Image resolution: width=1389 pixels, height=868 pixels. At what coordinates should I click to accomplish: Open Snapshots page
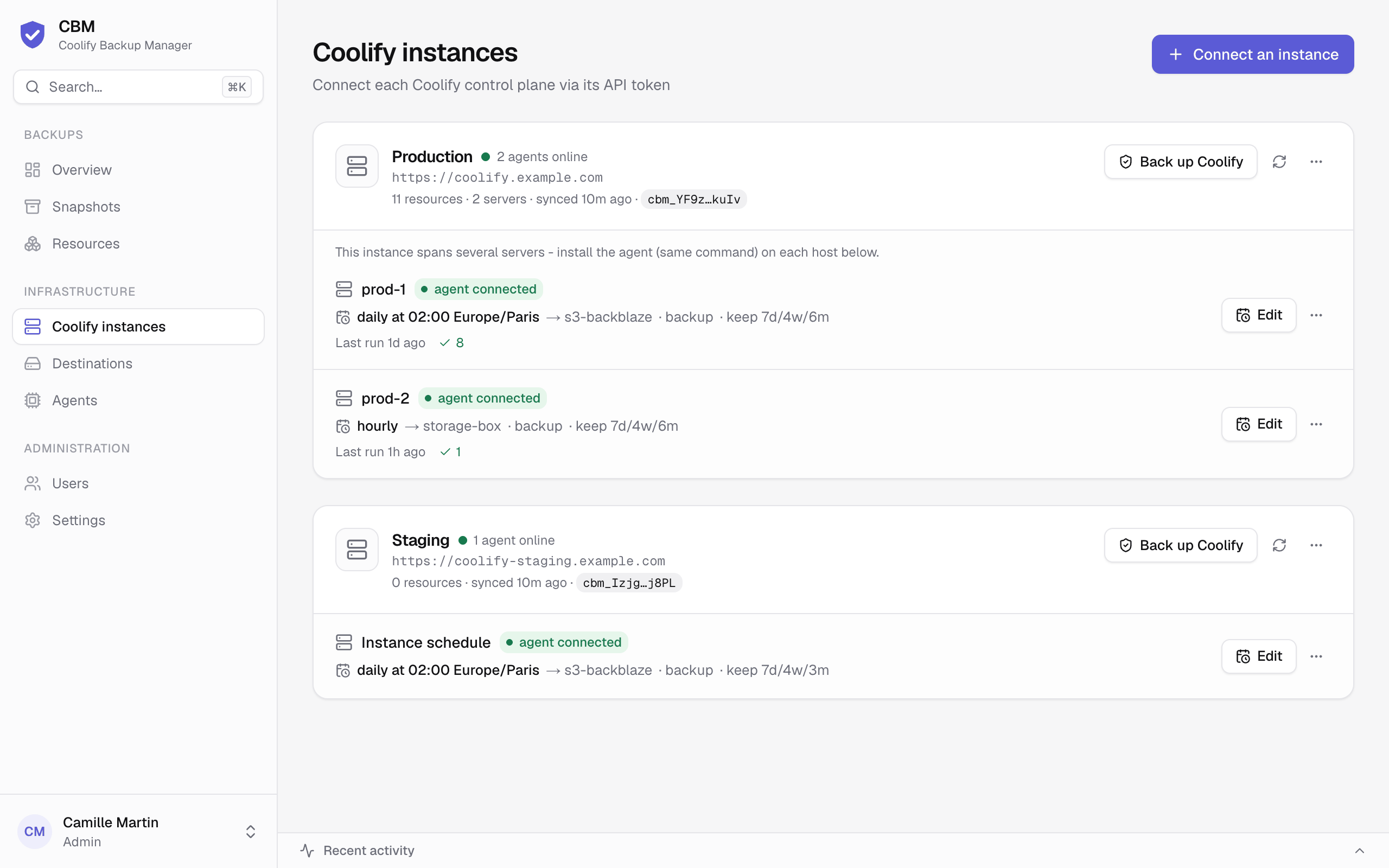click(138, 207)
